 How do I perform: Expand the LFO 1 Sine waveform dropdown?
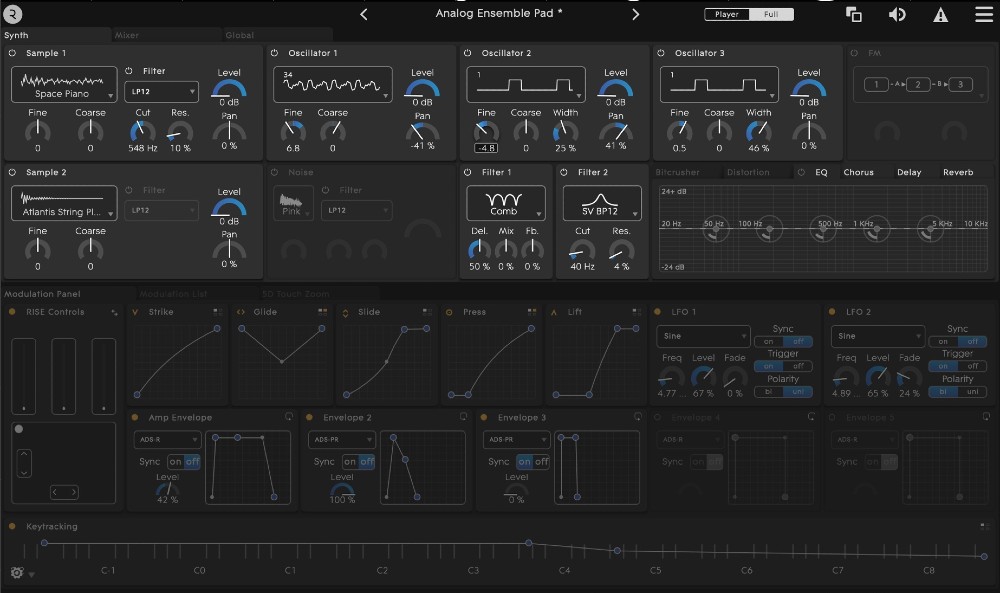tap(705, 336)
